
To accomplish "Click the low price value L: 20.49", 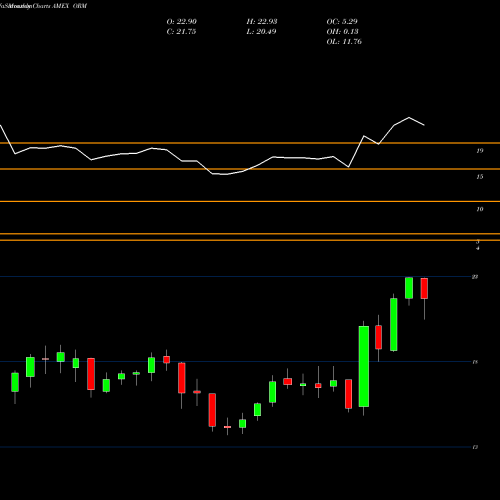I will pyautogui.click(x=262, y=32).
